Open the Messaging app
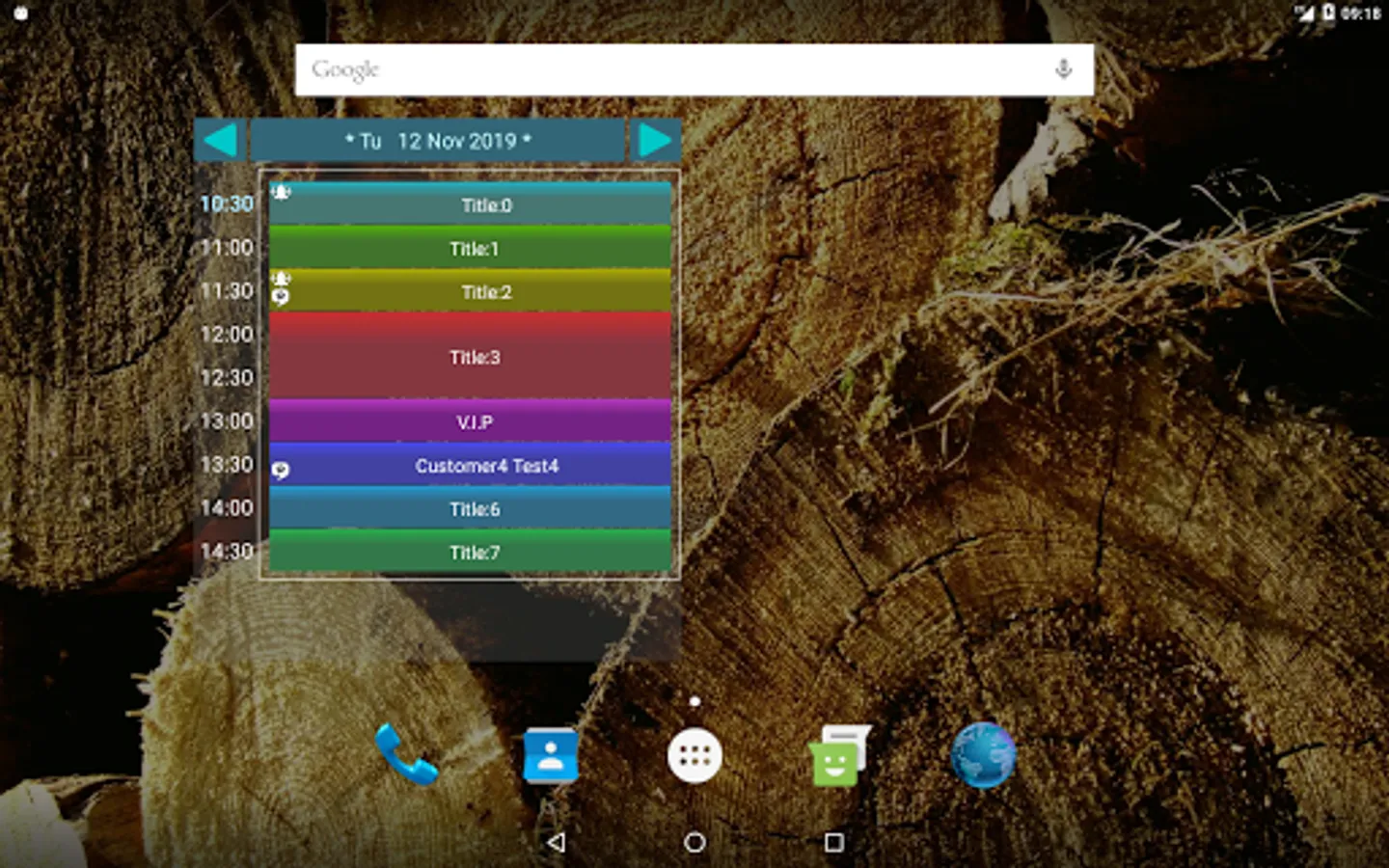Screen dimensions: 1389x868 tap(839, 755)
